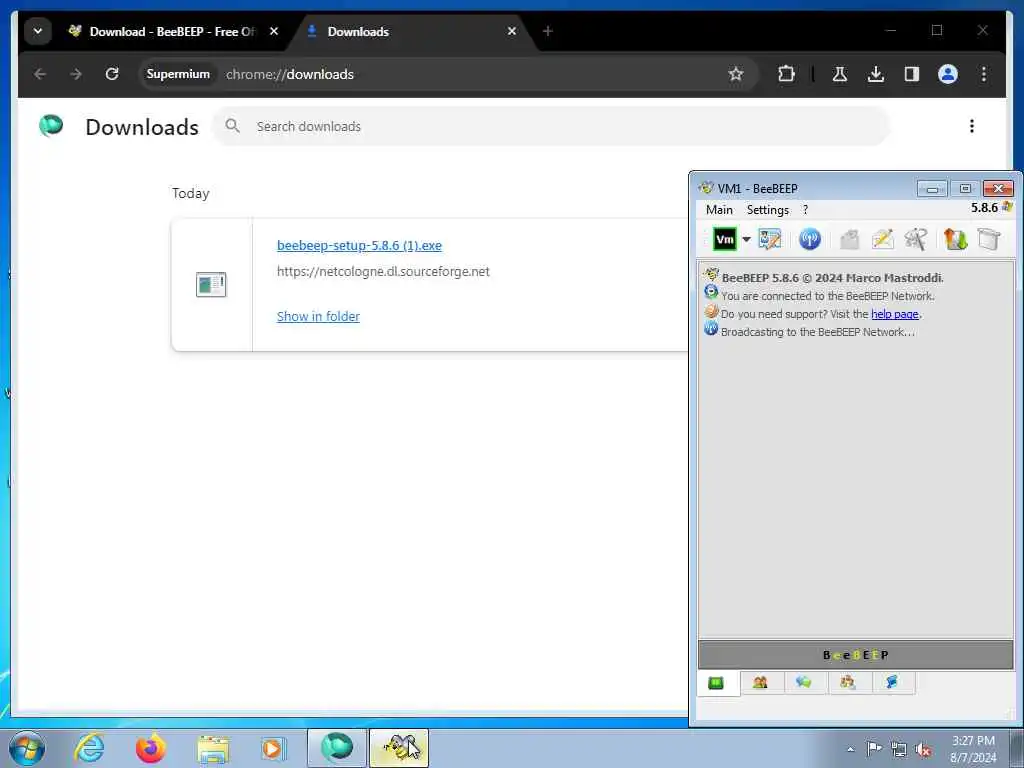1024x768 pixels.
Task: Open the taskbar clock showing 3:27 PM
Action: pos(973,749)
